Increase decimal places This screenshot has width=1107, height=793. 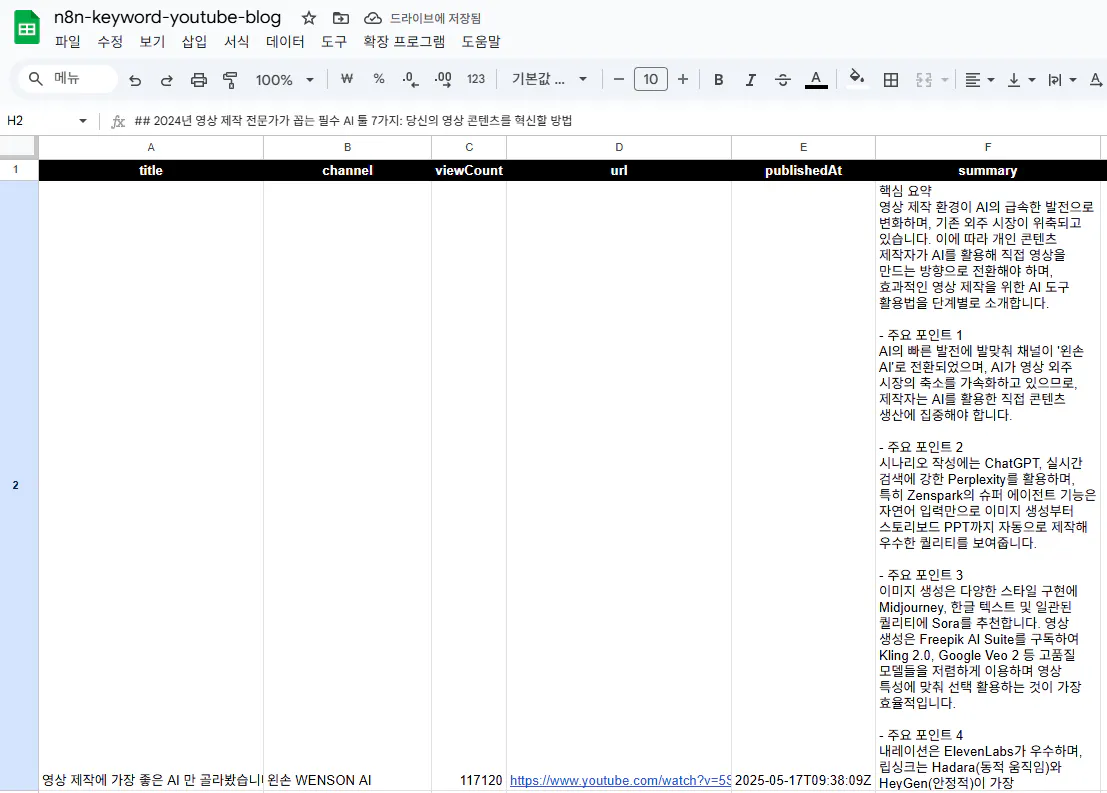443,79
